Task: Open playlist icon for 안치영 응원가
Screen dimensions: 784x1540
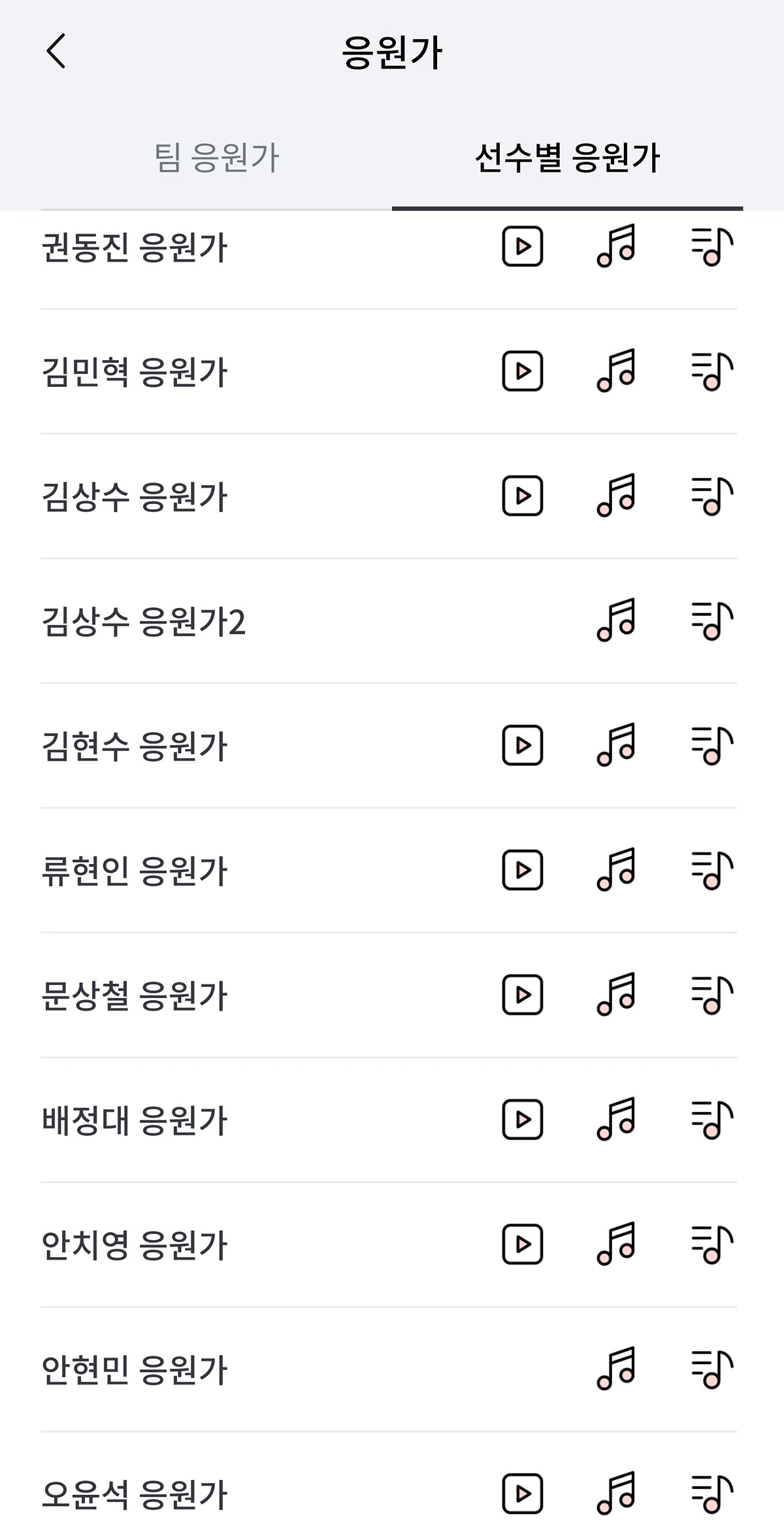Action: coord(711,1245)
